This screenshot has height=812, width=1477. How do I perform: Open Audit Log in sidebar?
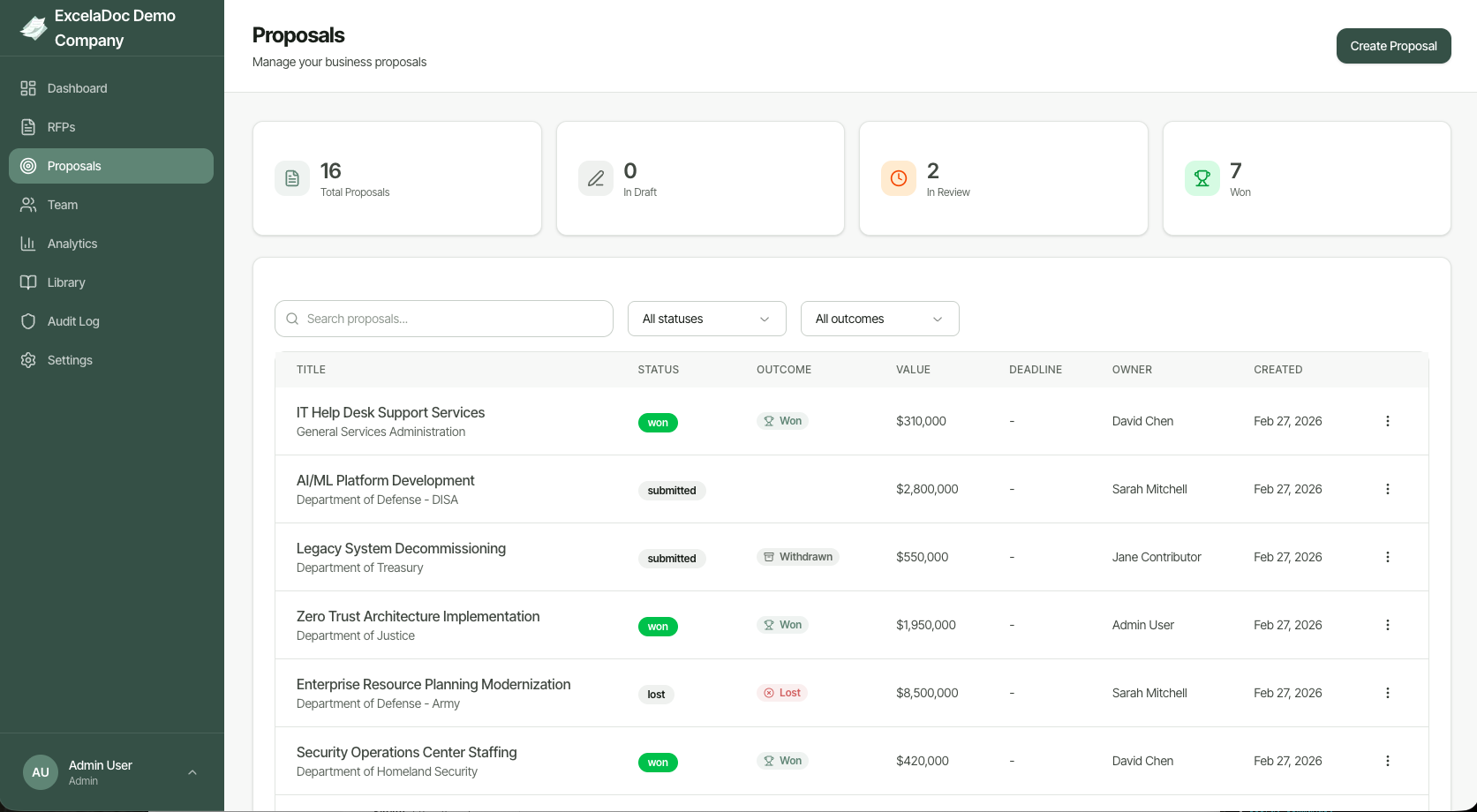pos(111,321)
